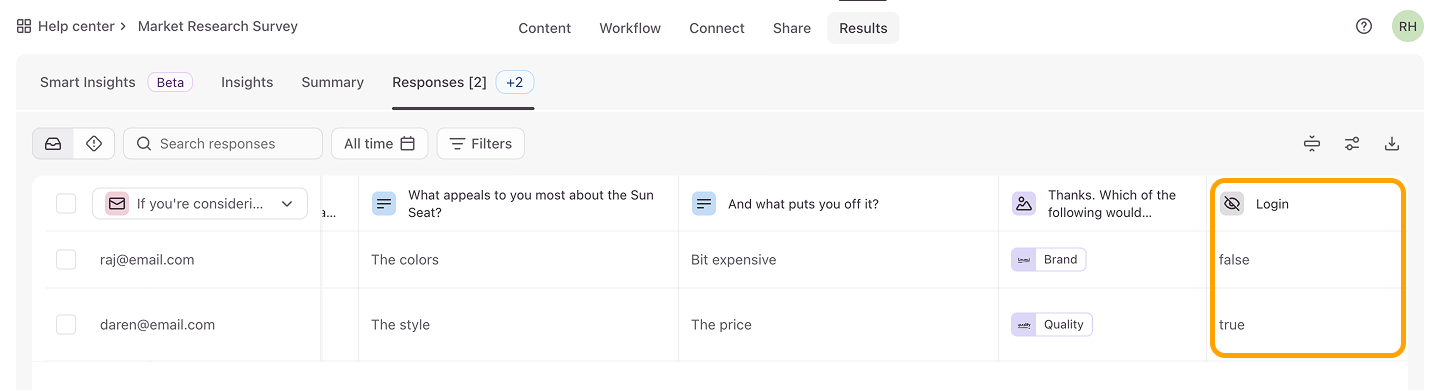This screenshot has height=390, width=1440.
Task: Open the RH user avatar menu
Action: [1408, 27]
